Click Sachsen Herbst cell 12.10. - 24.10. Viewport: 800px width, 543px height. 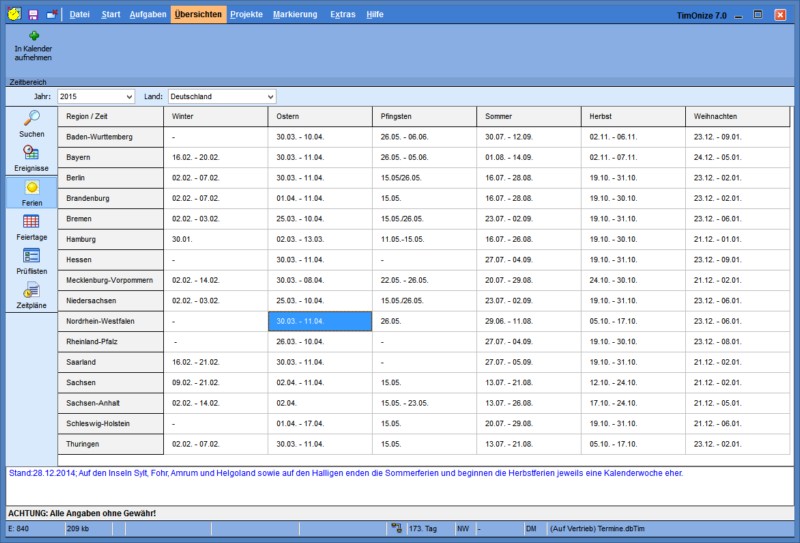[x=633, y=382]
